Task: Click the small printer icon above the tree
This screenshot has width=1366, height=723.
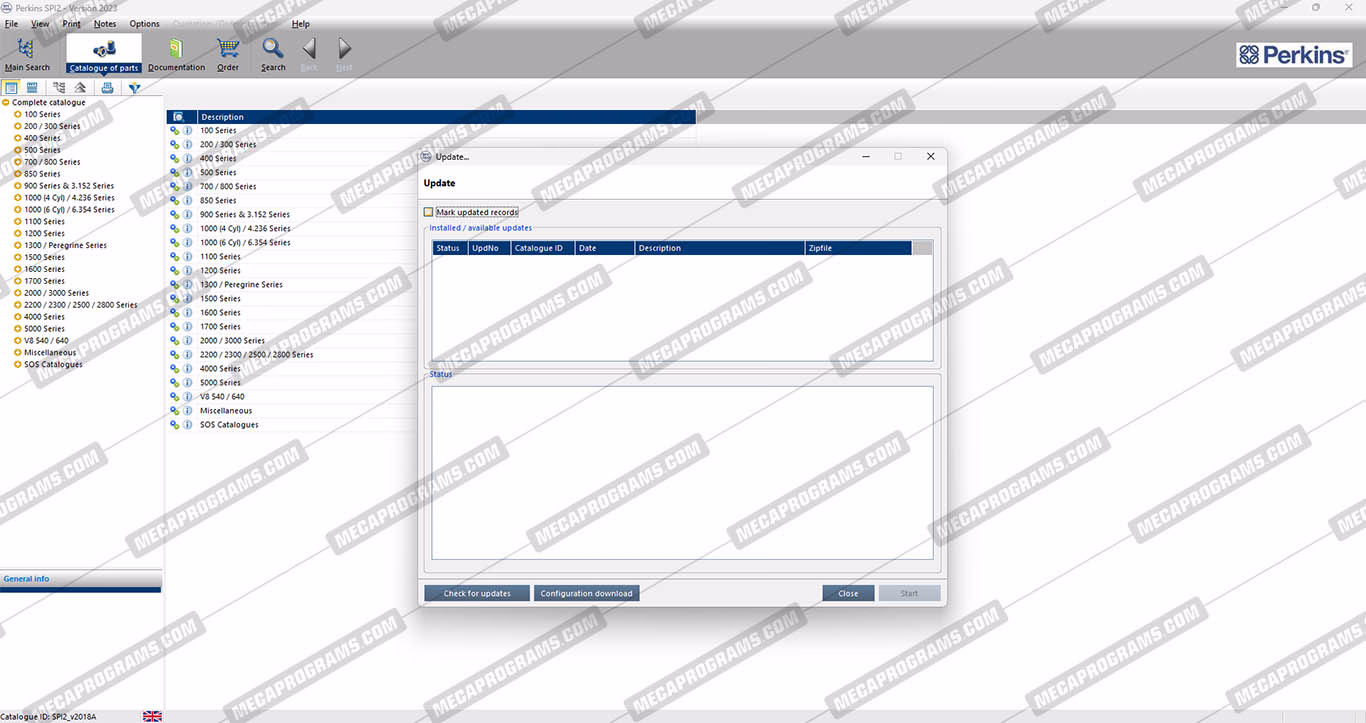Action: click(x=107, y=88)
